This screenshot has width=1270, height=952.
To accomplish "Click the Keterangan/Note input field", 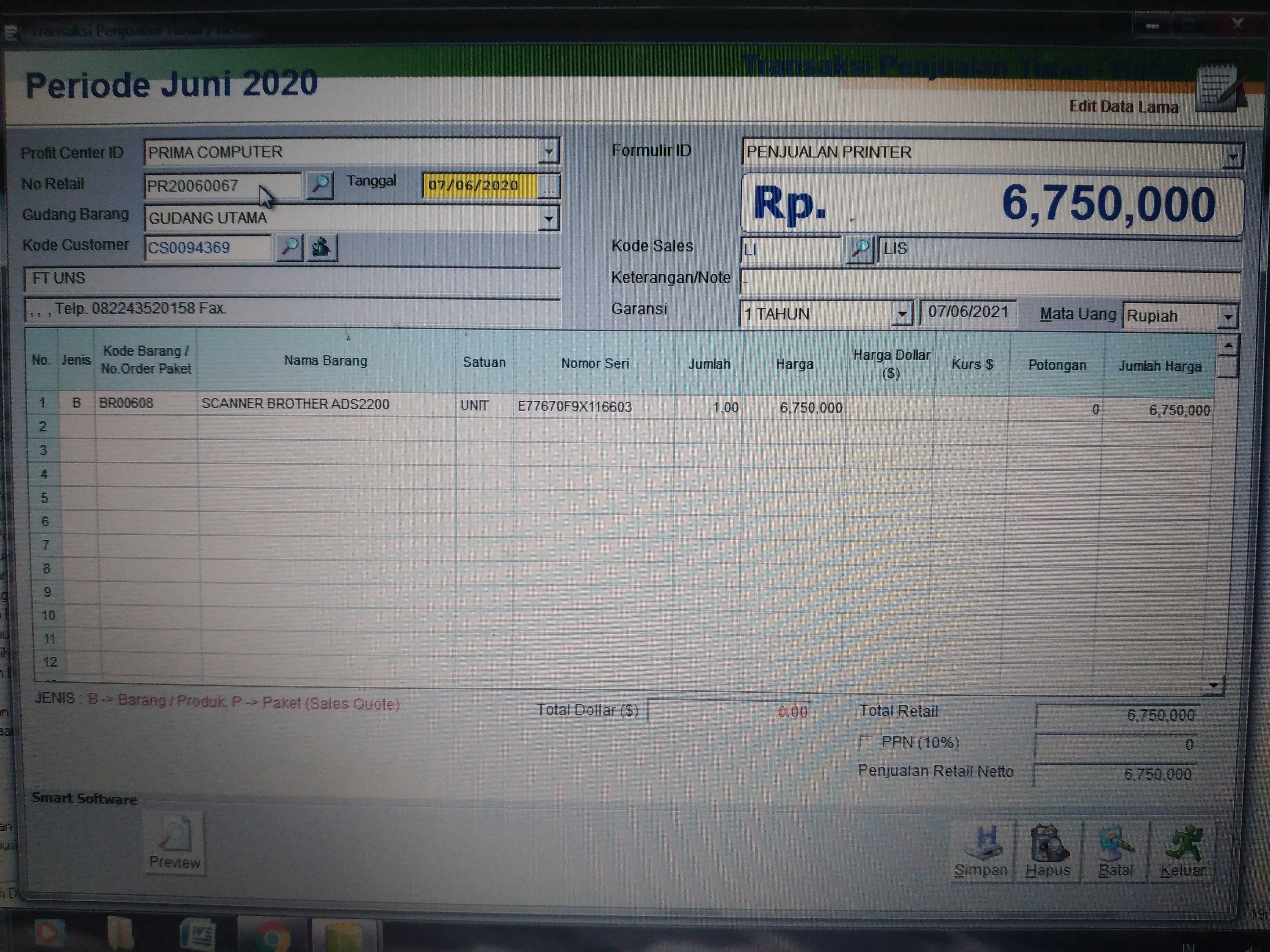I will pos(990,281).
